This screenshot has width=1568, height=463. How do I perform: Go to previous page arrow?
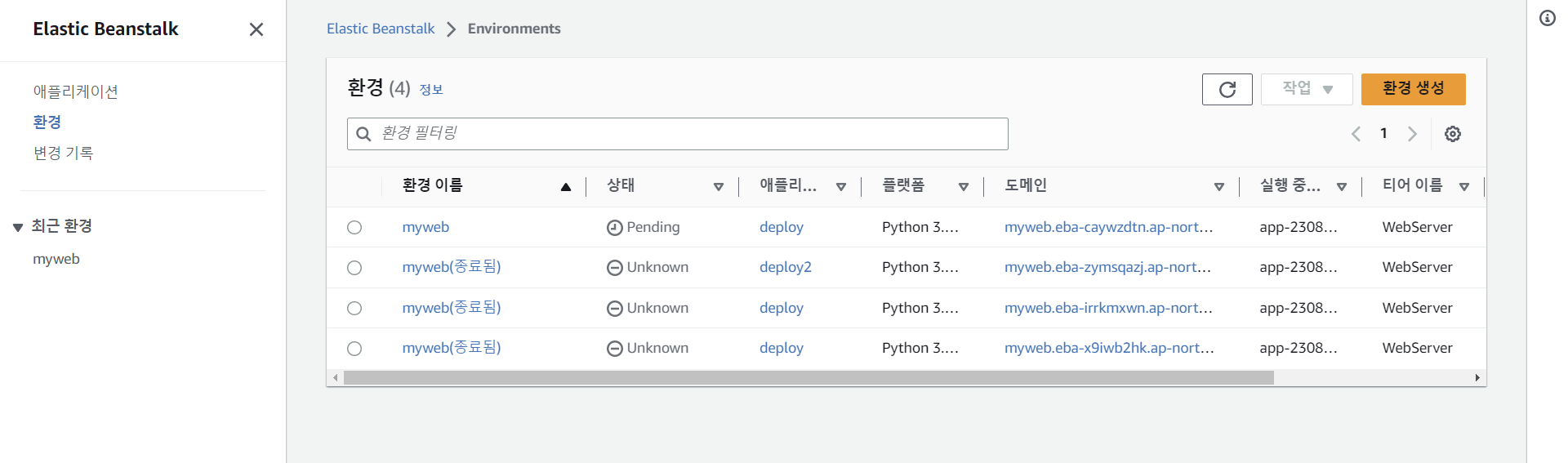(1356, 134)
